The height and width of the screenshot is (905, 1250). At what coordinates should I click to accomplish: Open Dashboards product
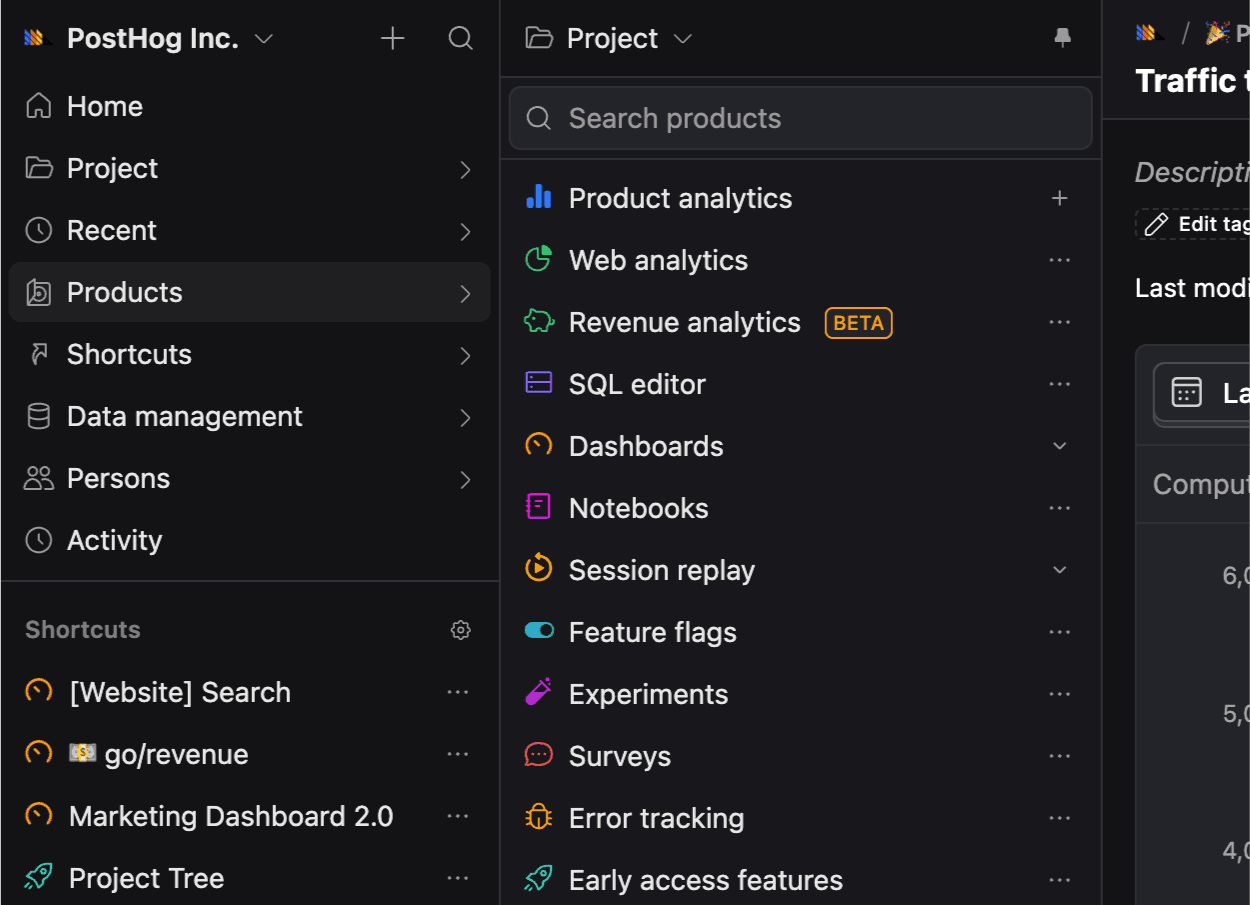[x=646, y=446]
